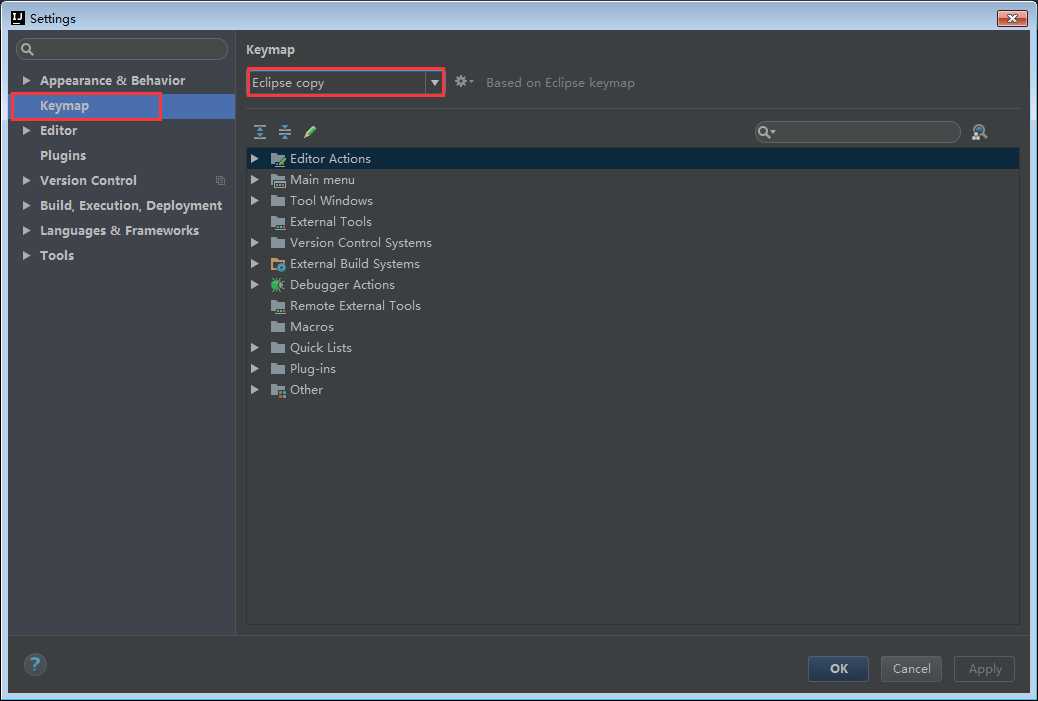The image size is (1038, 701).
Task: Select the Remote External Tools row label
Action: pyautogui.click(x=355, y=306)
